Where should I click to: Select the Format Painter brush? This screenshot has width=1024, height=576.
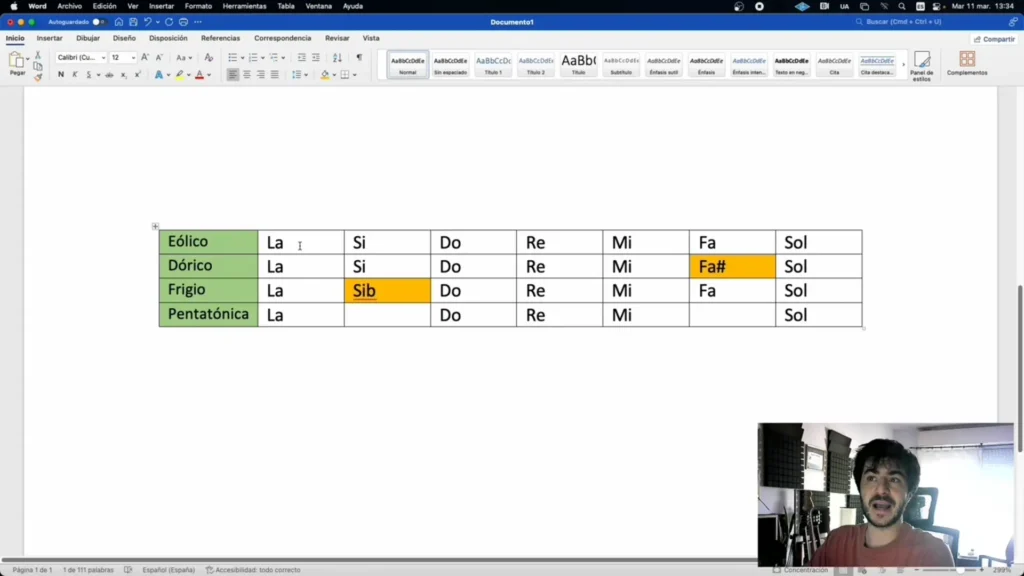tap(38, 77)
